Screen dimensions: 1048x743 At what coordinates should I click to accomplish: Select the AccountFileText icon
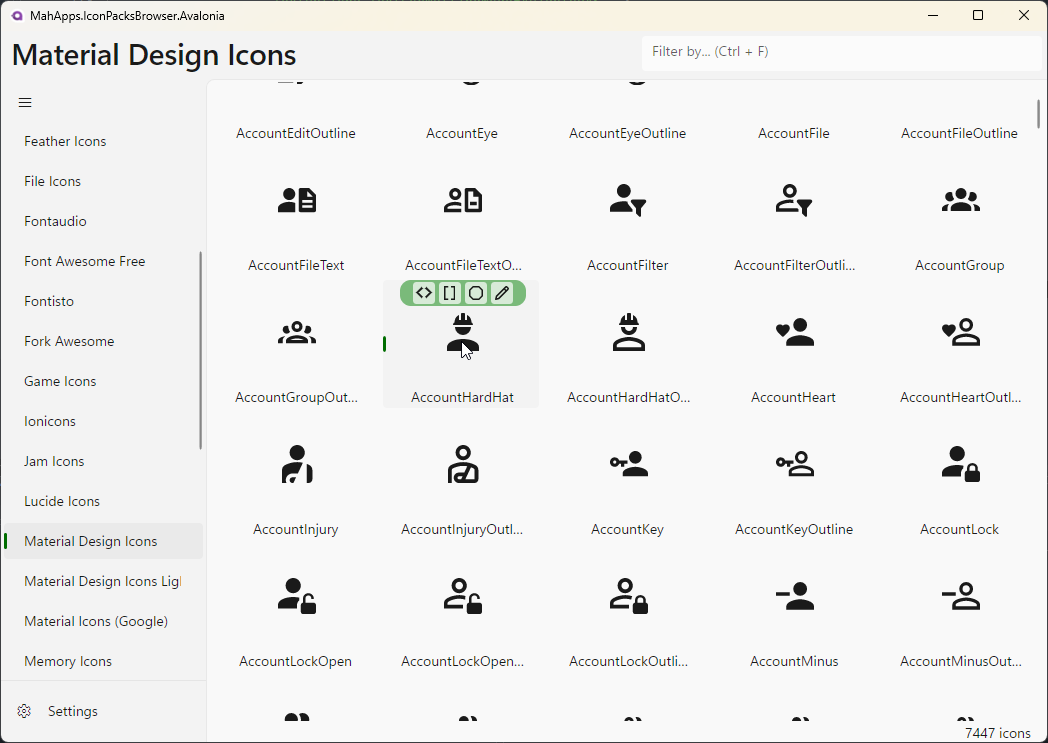tap(297, 200)
